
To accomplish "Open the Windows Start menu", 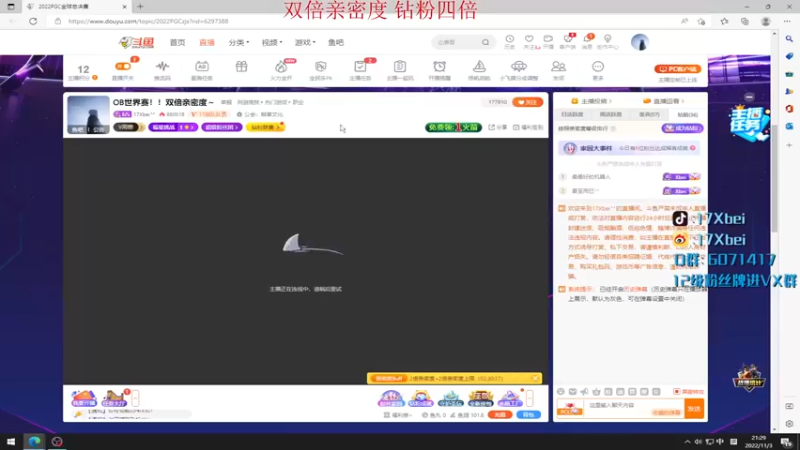I will coord(11,441).
